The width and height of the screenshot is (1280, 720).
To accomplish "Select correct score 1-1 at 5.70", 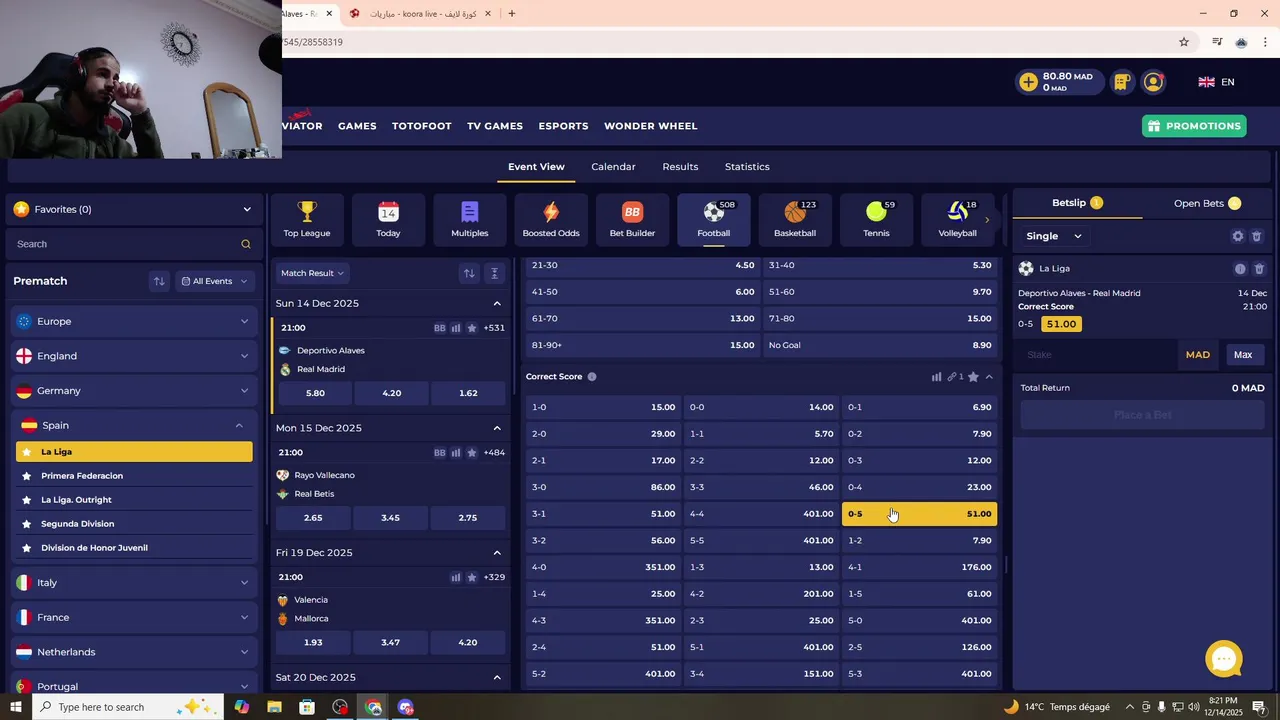I will pos(761,434).
